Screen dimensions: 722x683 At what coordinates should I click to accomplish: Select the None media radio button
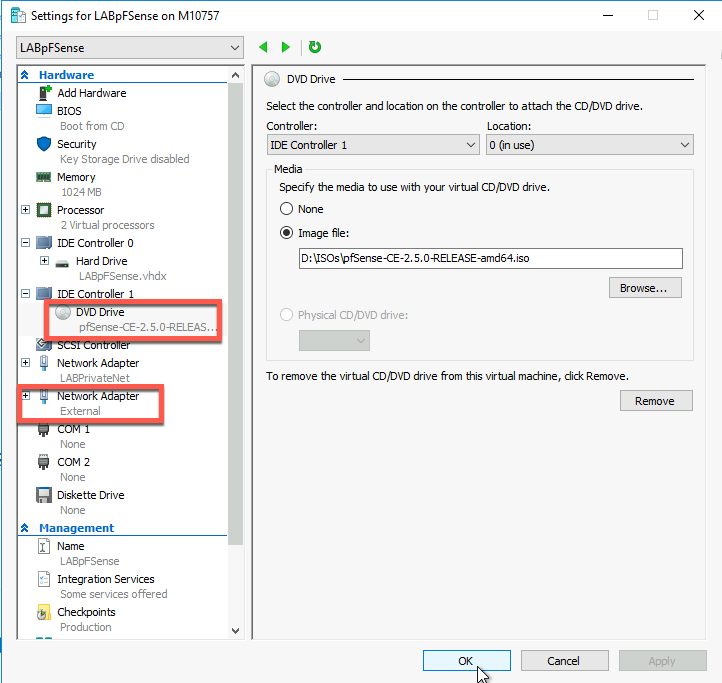(x=286, y=209)
